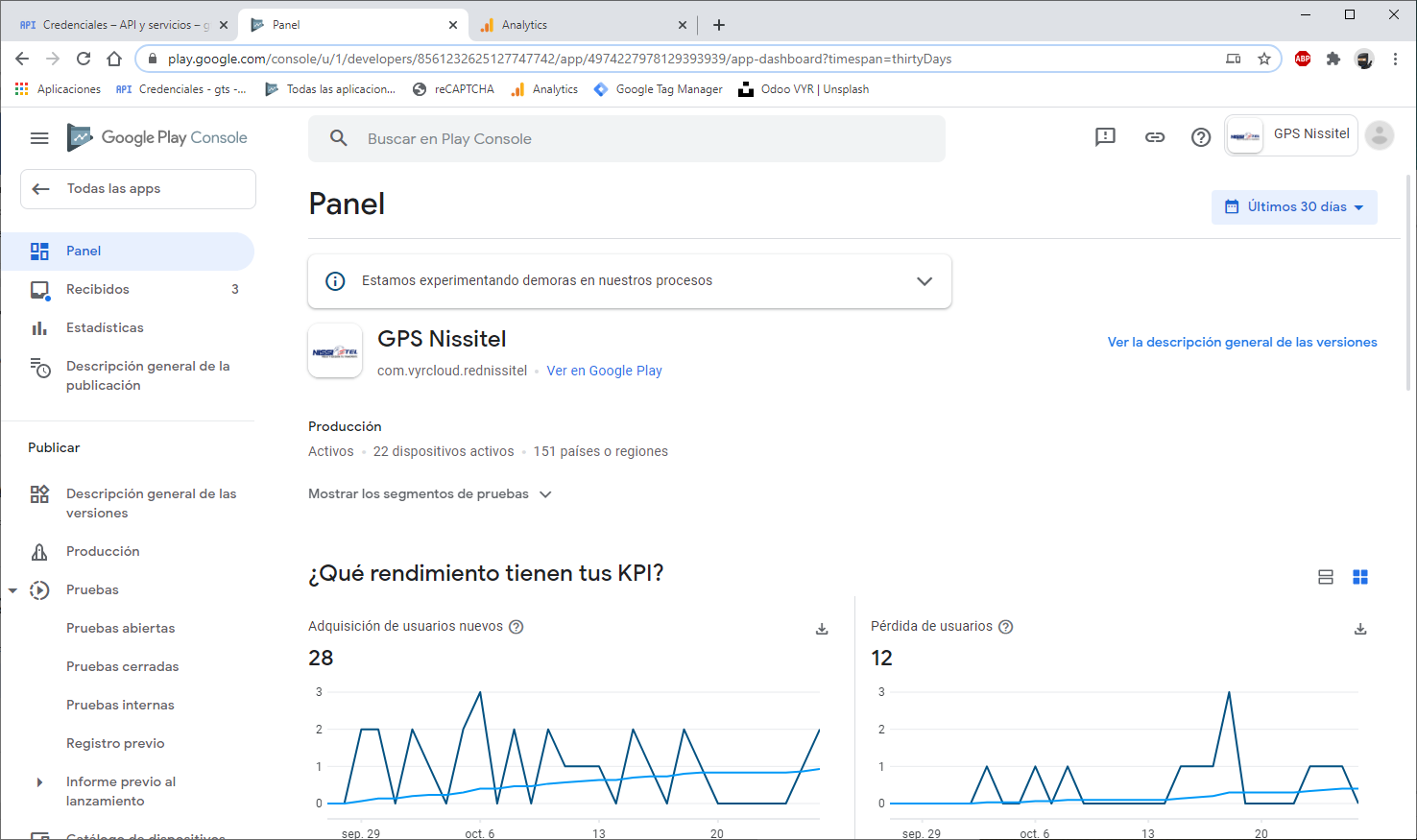The width and height of the screenshot is (1417, 840).
Task: Switch KPI view to grid layout
Action: 1359,577
